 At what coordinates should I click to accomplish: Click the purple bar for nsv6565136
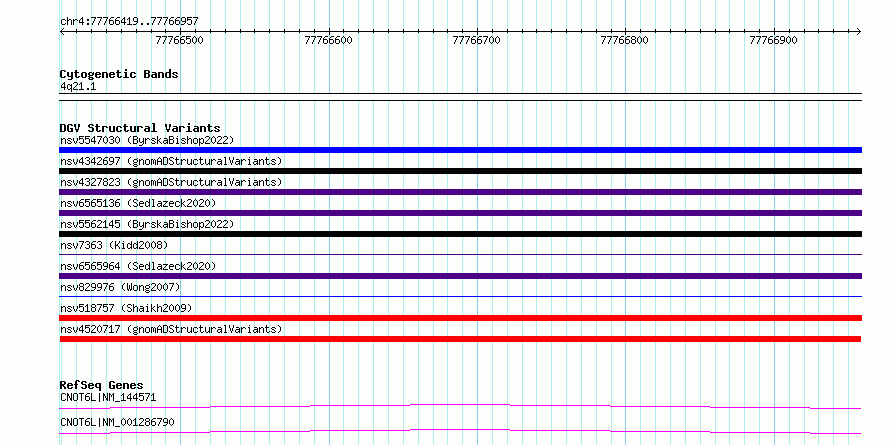click(460, 213)
